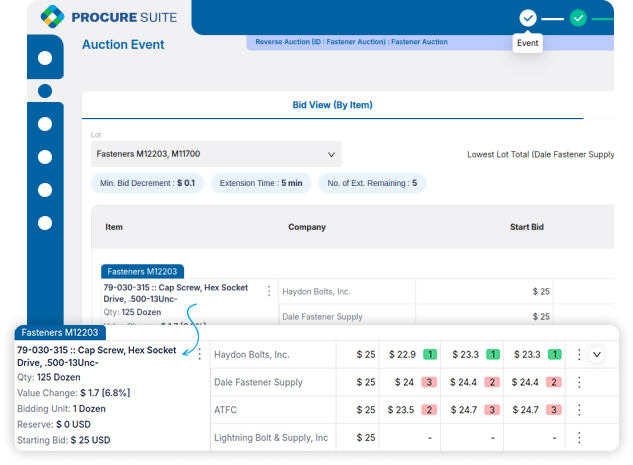The width and height of the screenshot is (633, 465).
Task: Open kebab menu for Haydon Bolts row in popup
Action: point(579,354)
